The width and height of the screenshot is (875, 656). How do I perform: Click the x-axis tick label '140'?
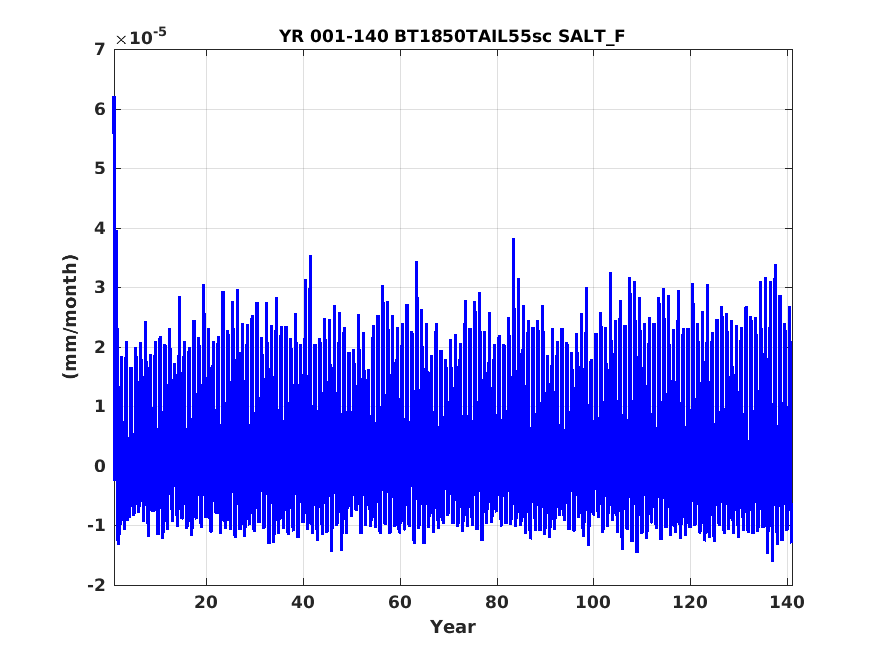coord(787,602)
